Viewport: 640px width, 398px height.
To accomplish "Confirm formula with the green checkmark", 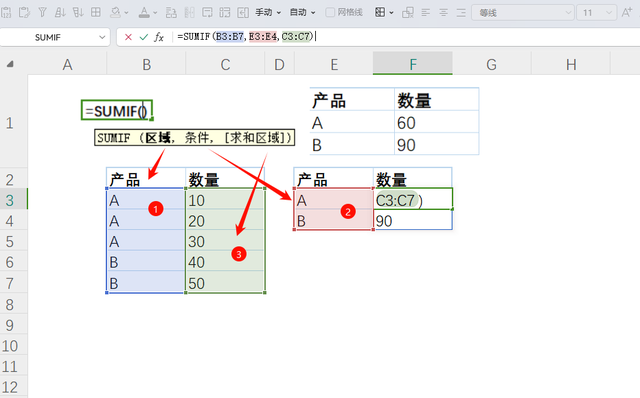I will [143, 37].
